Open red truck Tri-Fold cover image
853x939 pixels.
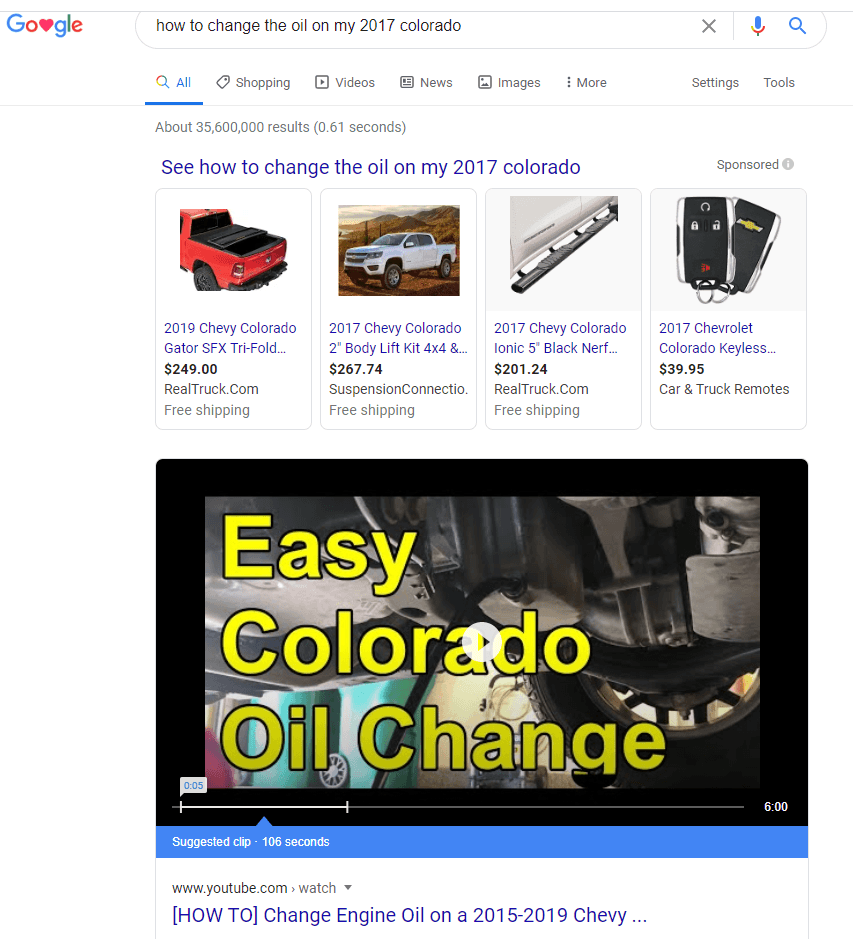point(234,250)
